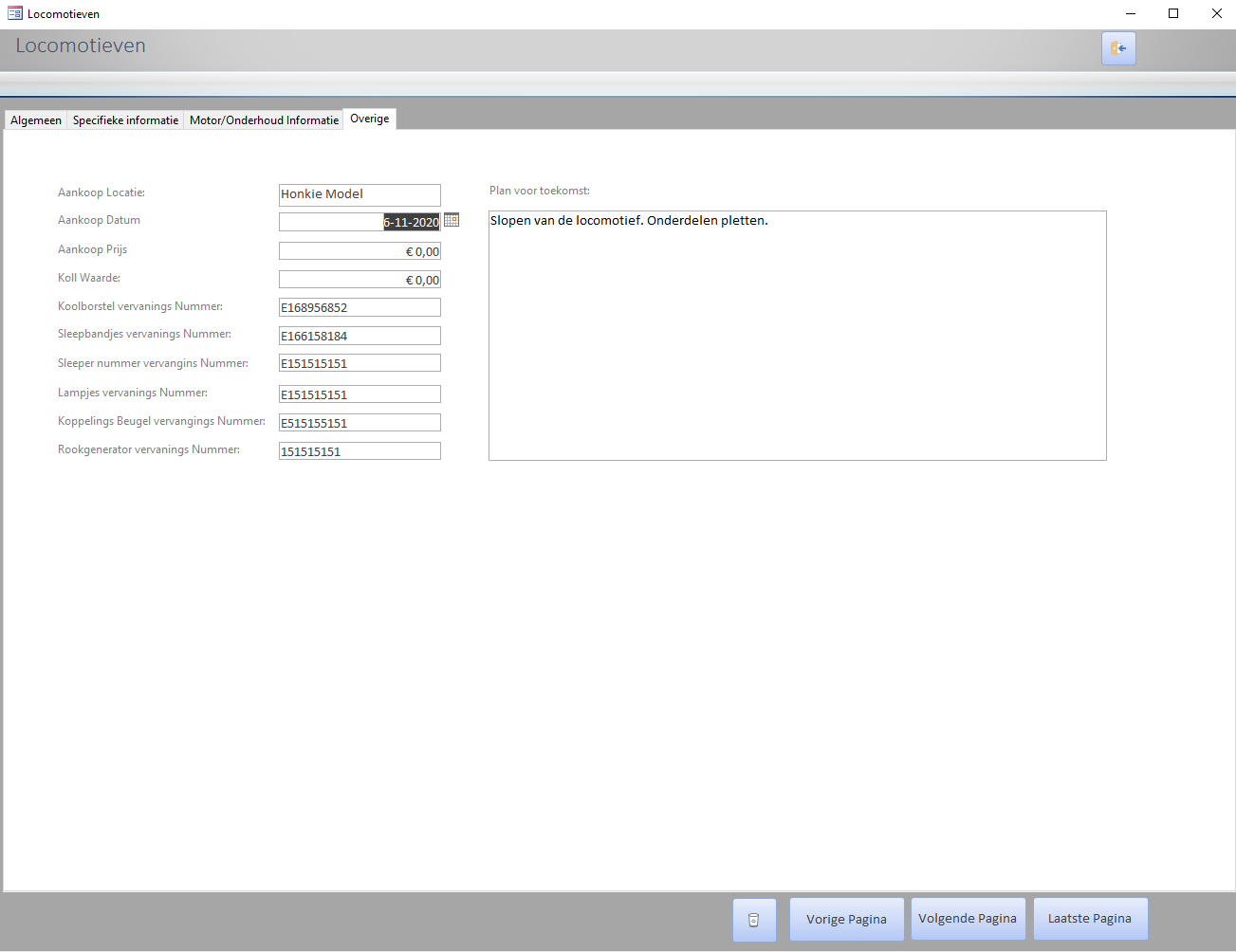Close the Locomotieven window
This screenshot has height=952, width=1236.
[1216, 13]
